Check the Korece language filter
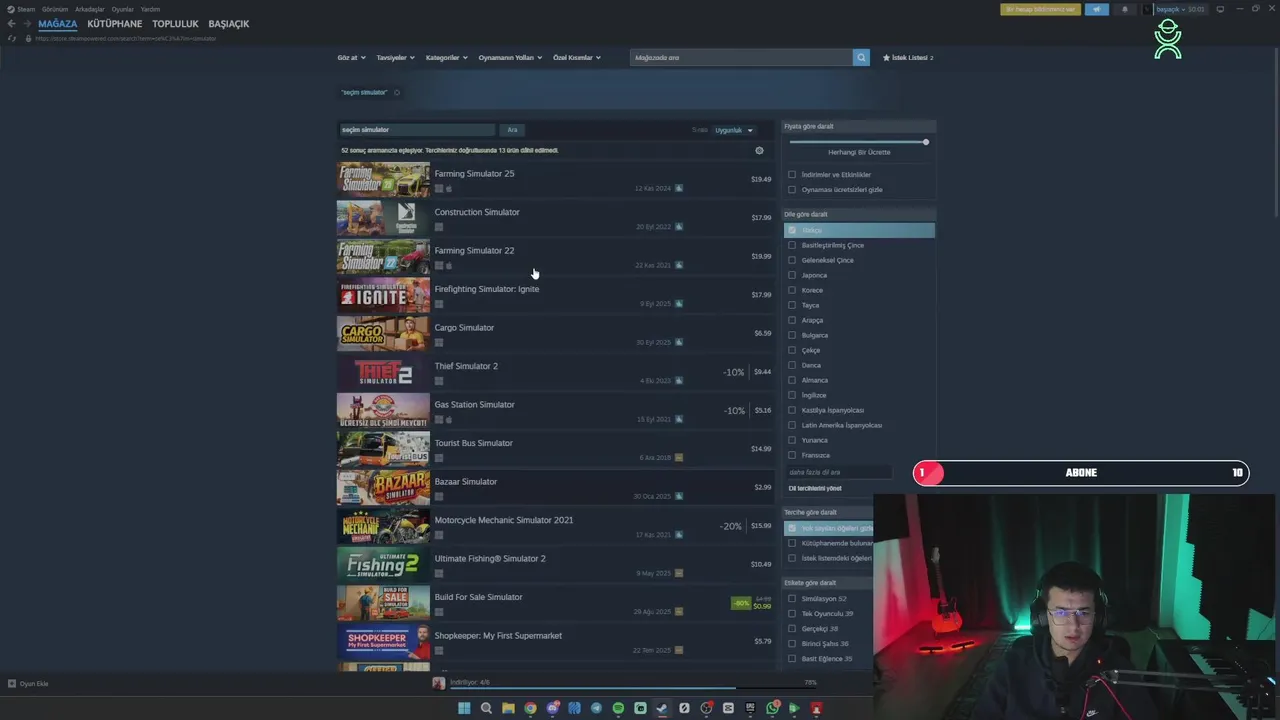Viewport: 1280px width, 720px height. pos(792,290)
